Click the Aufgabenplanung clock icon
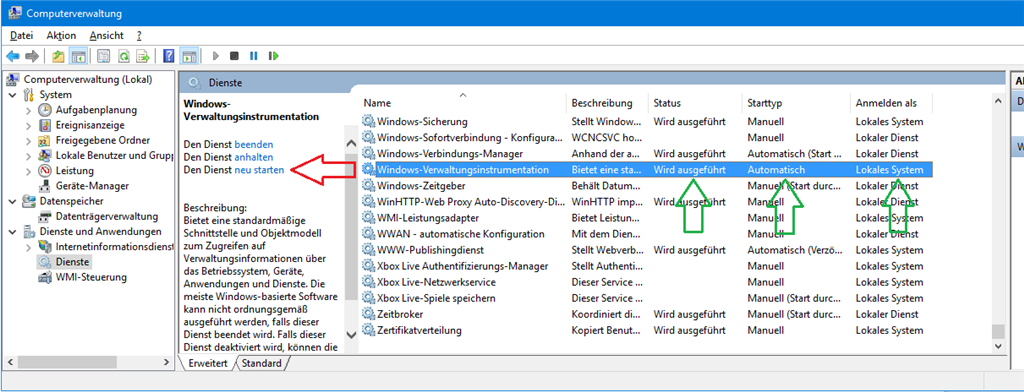This screenshot has width=1024, height=392. coord(45,110)
